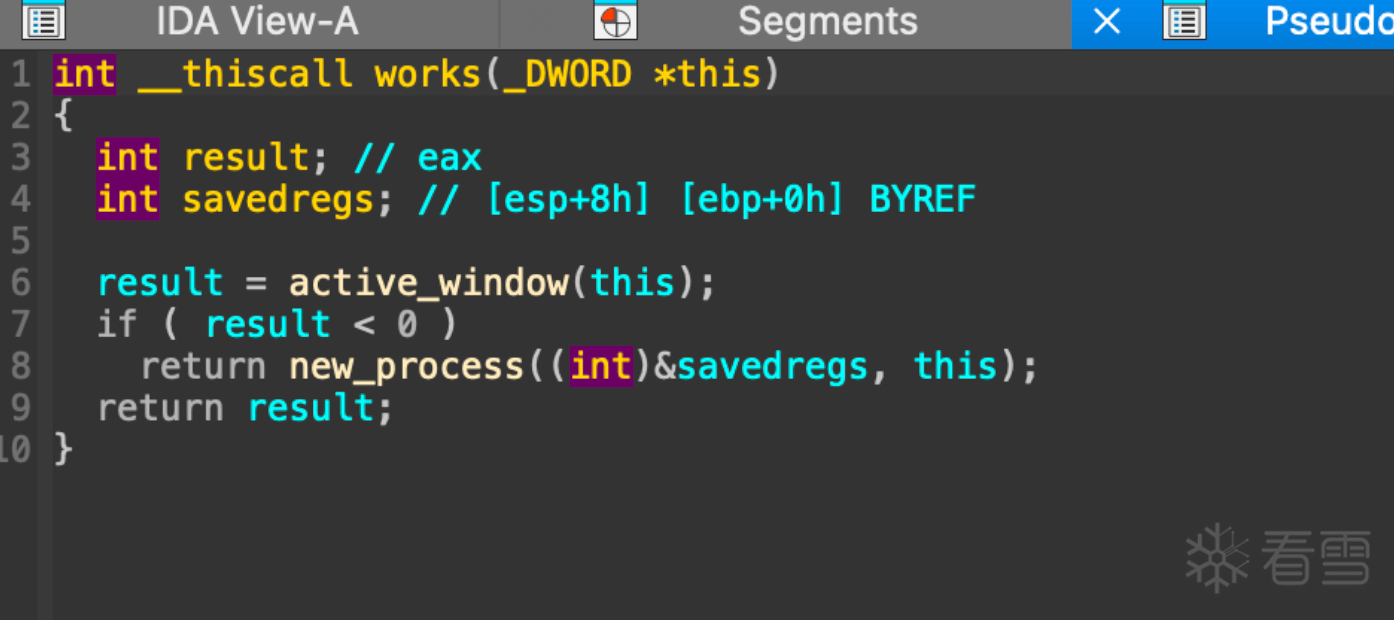Click the // eax comment
Viewport: 1394px width, 620px height.
coord(418,158)
